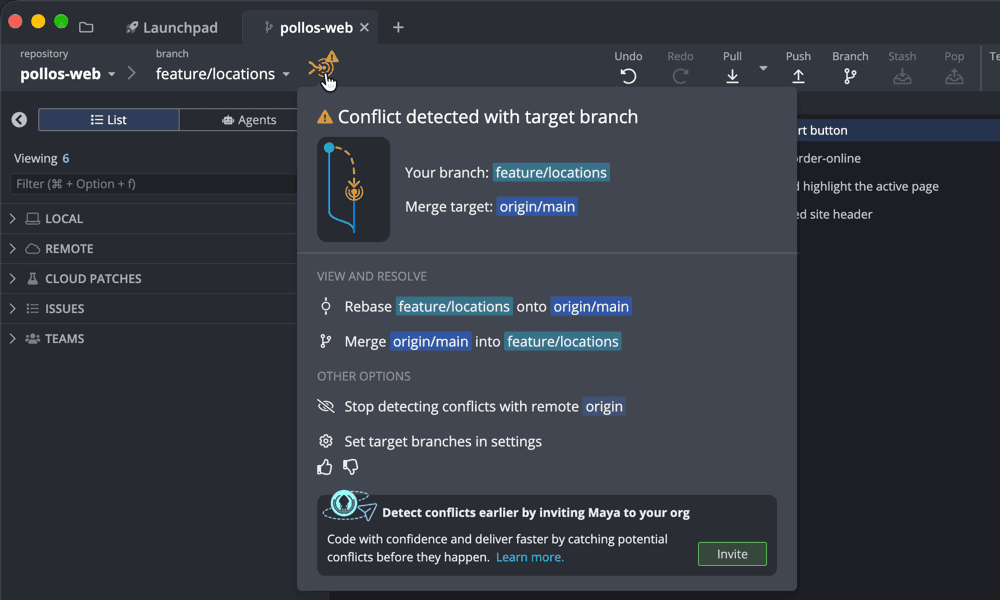Choose Merge origin/main into feature/locations
This screenshot has width=1000, height=600.
pyautogui.click(x=469, y=341)
